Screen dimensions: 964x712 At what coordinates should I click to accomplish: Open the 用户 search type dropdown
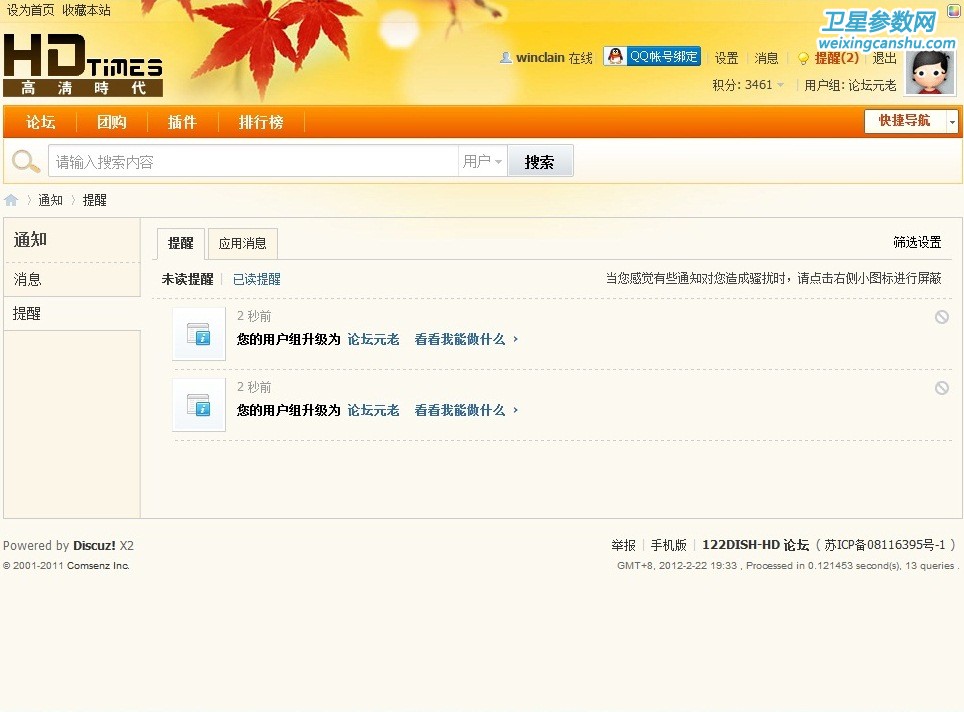[x=482, y=161]
